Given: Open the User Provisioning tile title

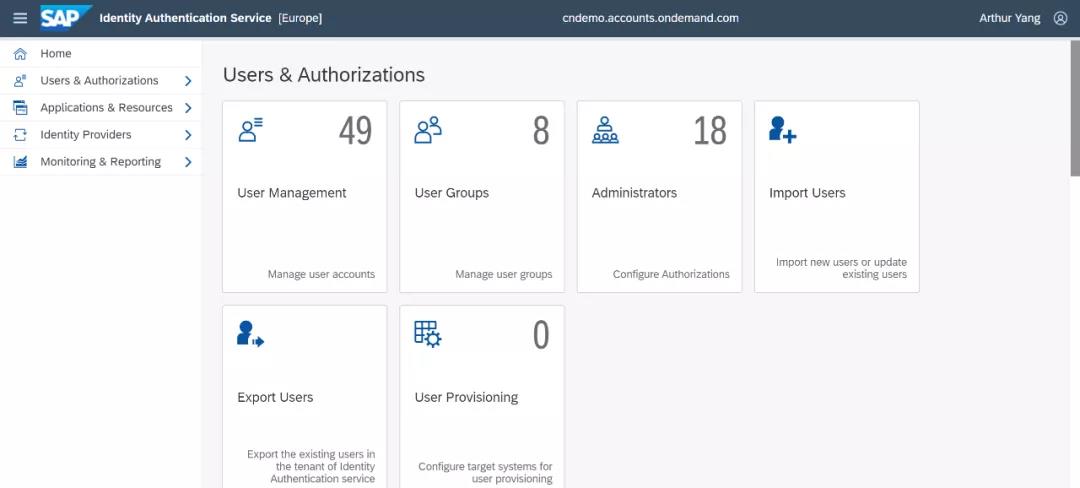Looking at the screenshot, I should point(466,397).
